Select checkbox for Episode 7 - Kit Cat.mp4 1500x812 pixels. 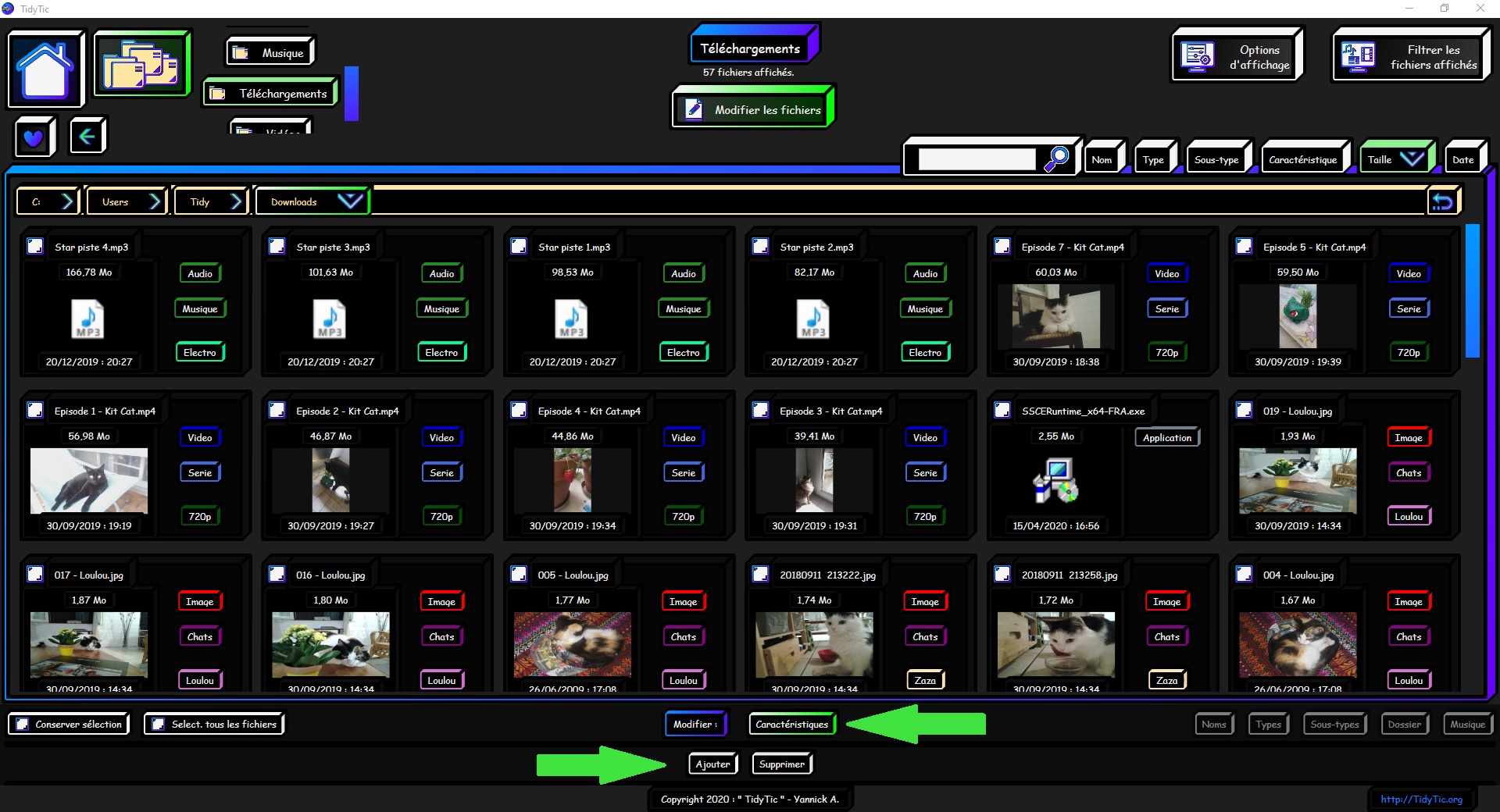(1002, 247)
